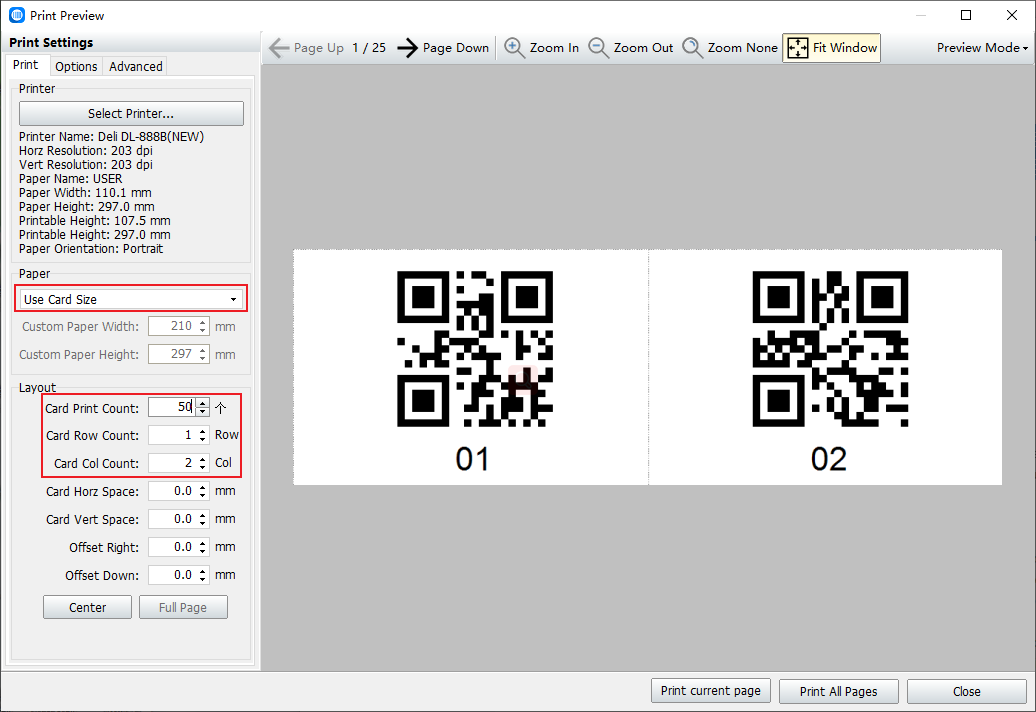The width and height of the screenshot is (1036, 712).
Task: Open the Advanced tab
Action: (x=135, y=66)
